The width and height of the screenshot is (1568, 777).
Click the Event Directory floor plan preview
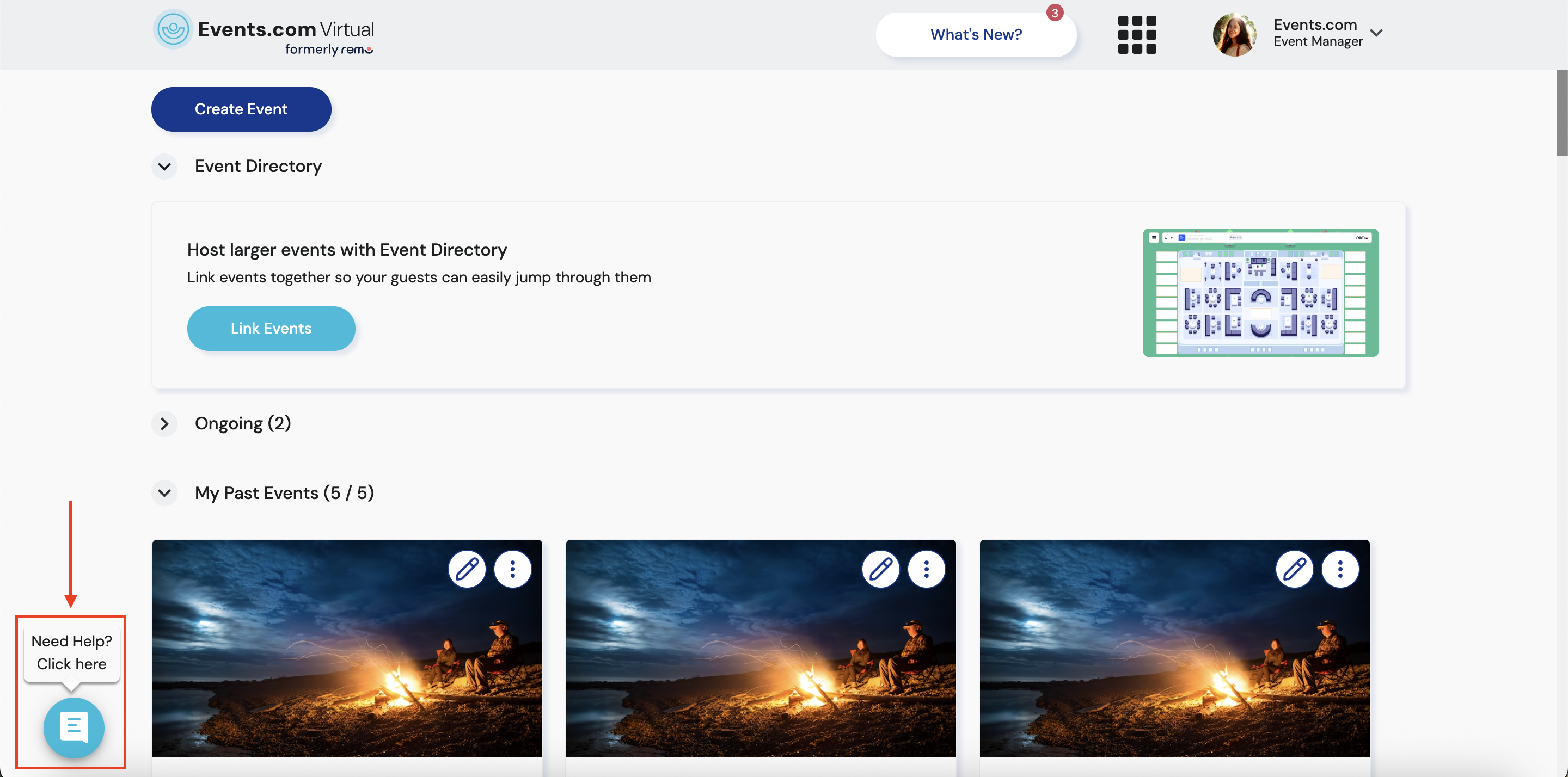pyautogui.click(x=1260, y=293)
